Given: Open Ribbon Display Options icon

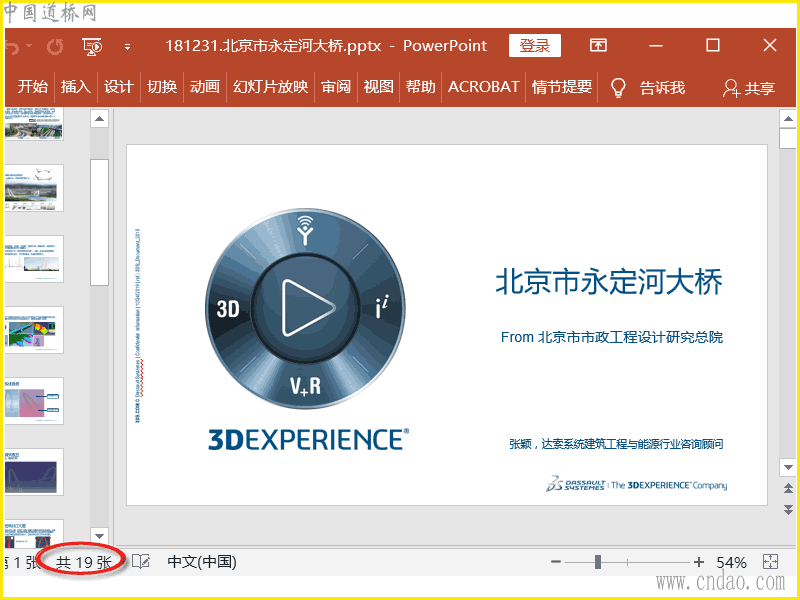Looking at the screenshot, I should (x=598, y=45).
